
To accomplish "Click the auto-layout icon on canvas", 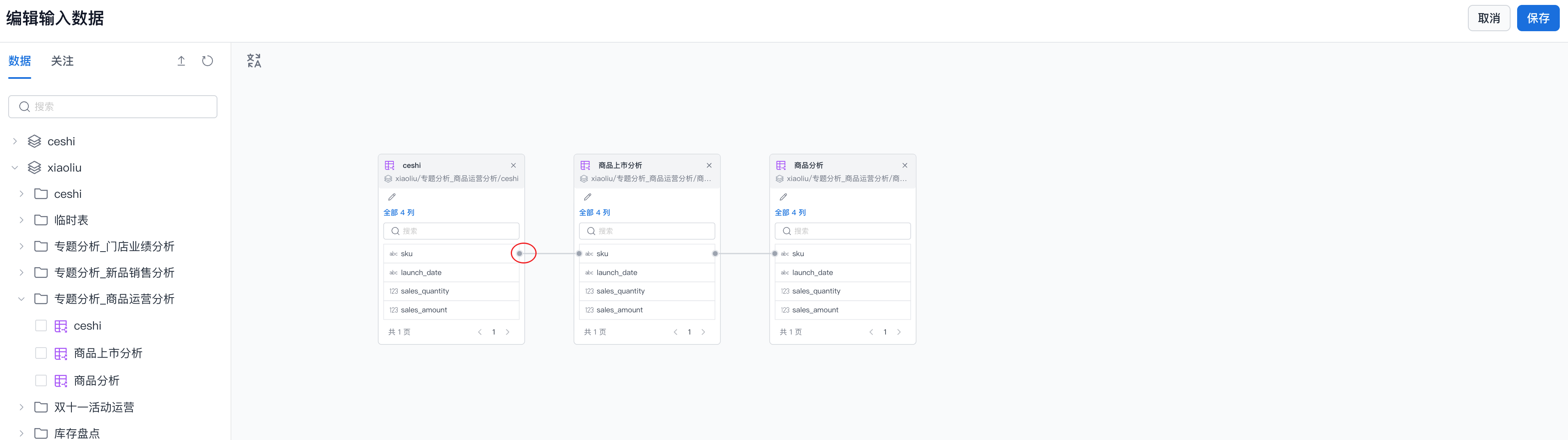I will [x=254, y=61].
